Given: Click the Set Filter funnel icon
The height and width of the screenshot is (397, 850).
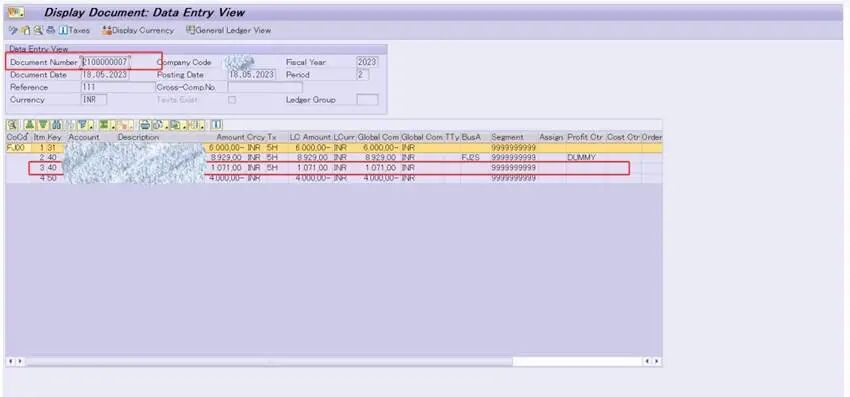Looking at the screenshot, I should (84, 125).
